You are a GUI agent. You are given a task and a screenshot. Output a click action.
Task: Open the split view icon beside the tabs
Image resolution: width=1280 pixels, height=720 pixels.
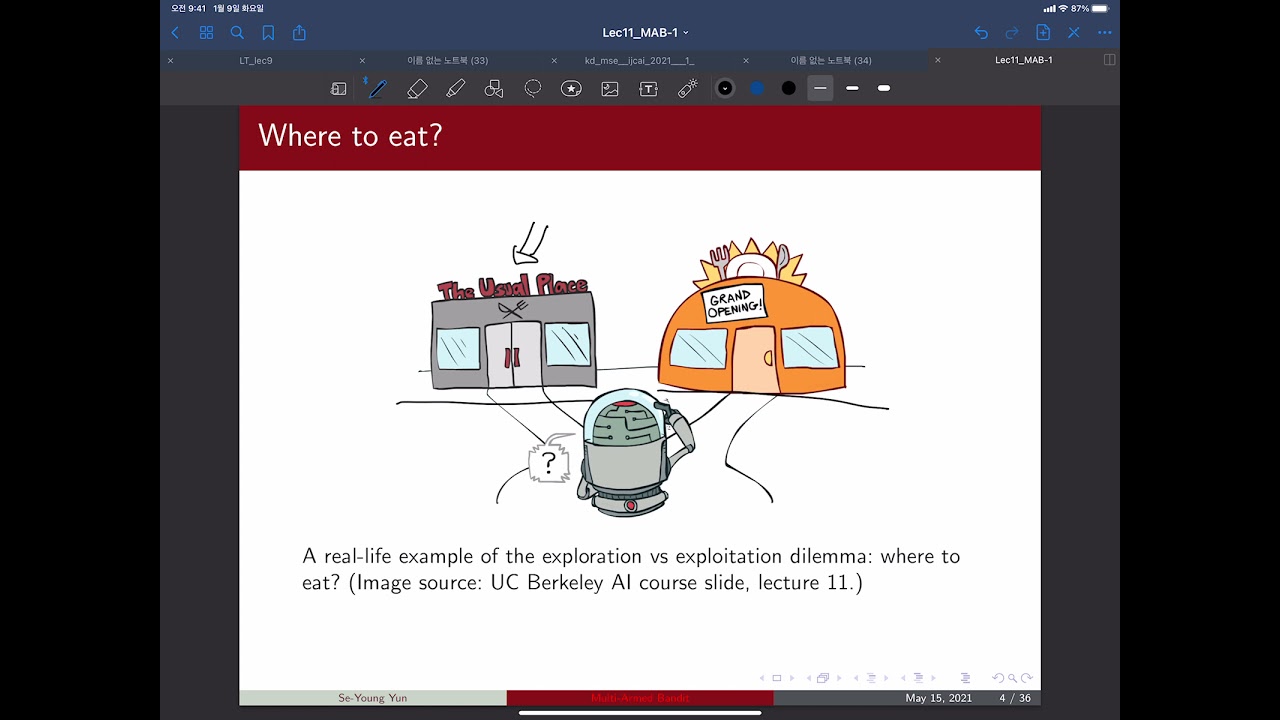click(1109, 60)
